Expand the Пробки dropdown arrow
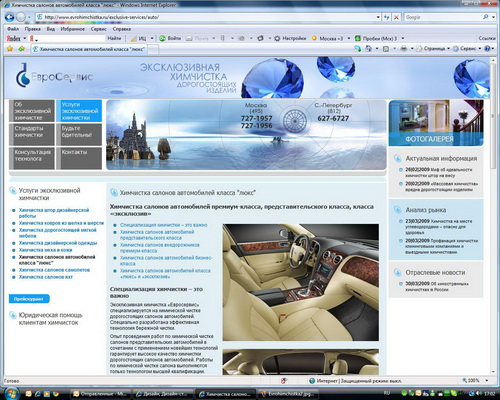Image resolution: width=500 pixels, height=400 pixels. [x=402, y=38]
